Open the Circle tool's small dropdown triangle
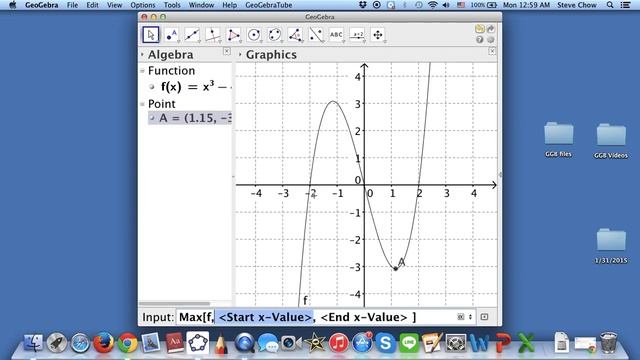The image size is (640, 360). coord(261,42)
